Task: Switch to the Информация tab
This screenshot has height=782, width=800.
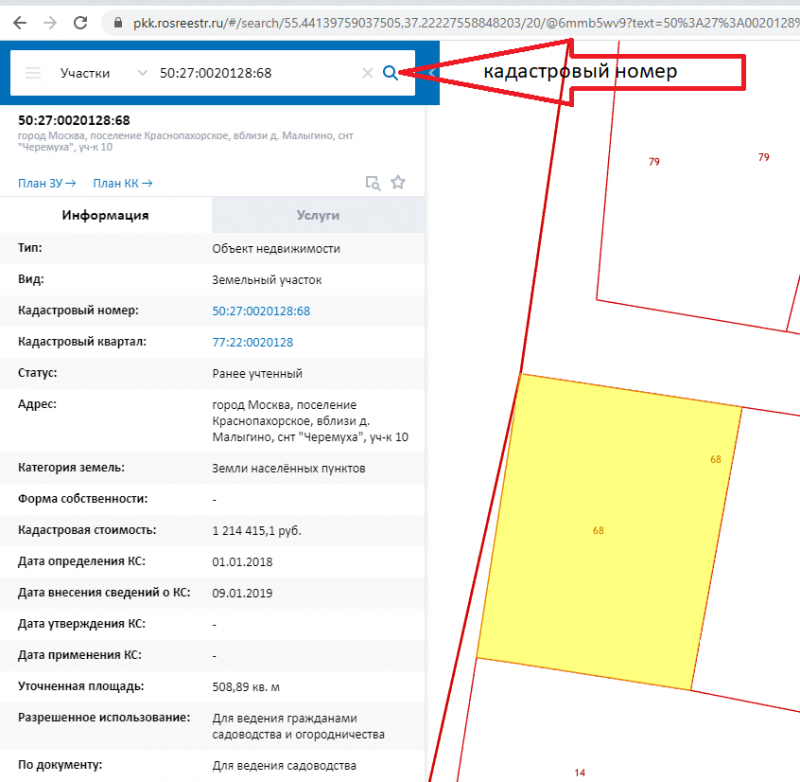Action: (x=105, y=215)
